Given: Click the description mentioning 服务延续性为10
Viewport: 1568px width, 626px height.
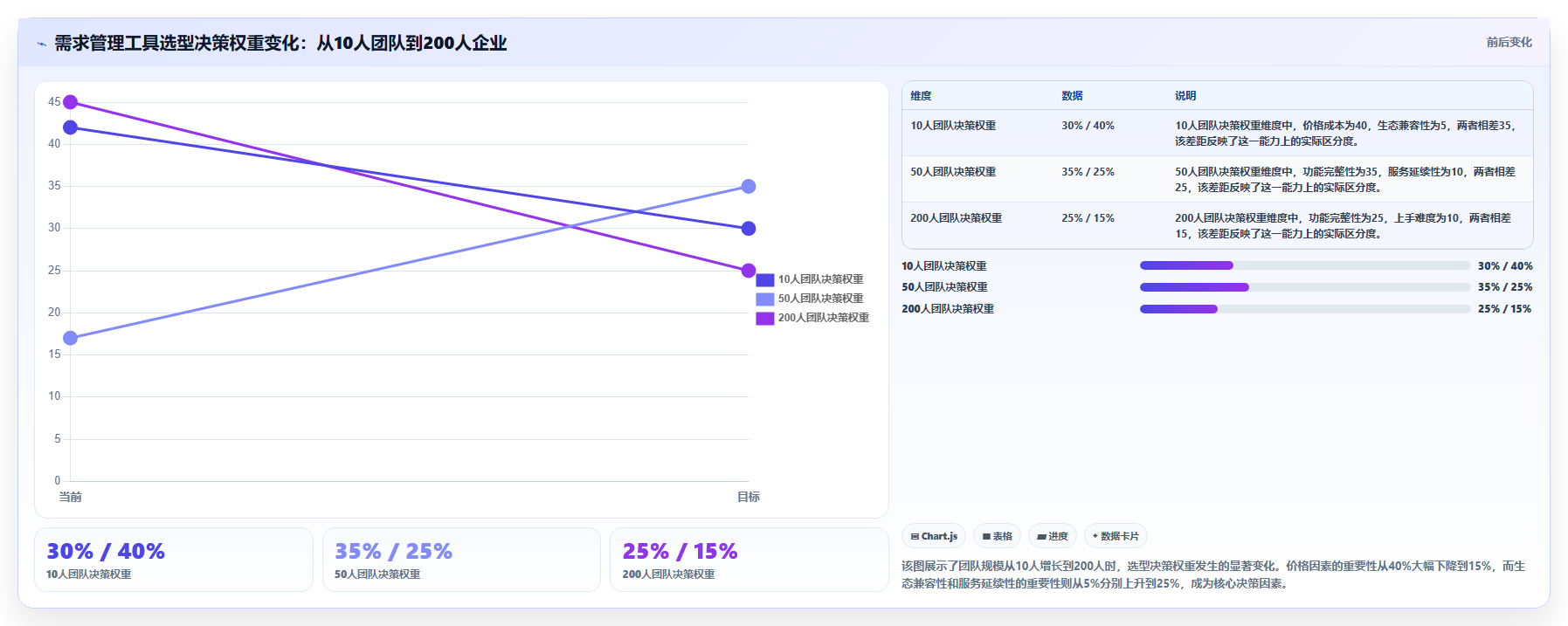Looking at the screenshot, I should (1345, 180).
